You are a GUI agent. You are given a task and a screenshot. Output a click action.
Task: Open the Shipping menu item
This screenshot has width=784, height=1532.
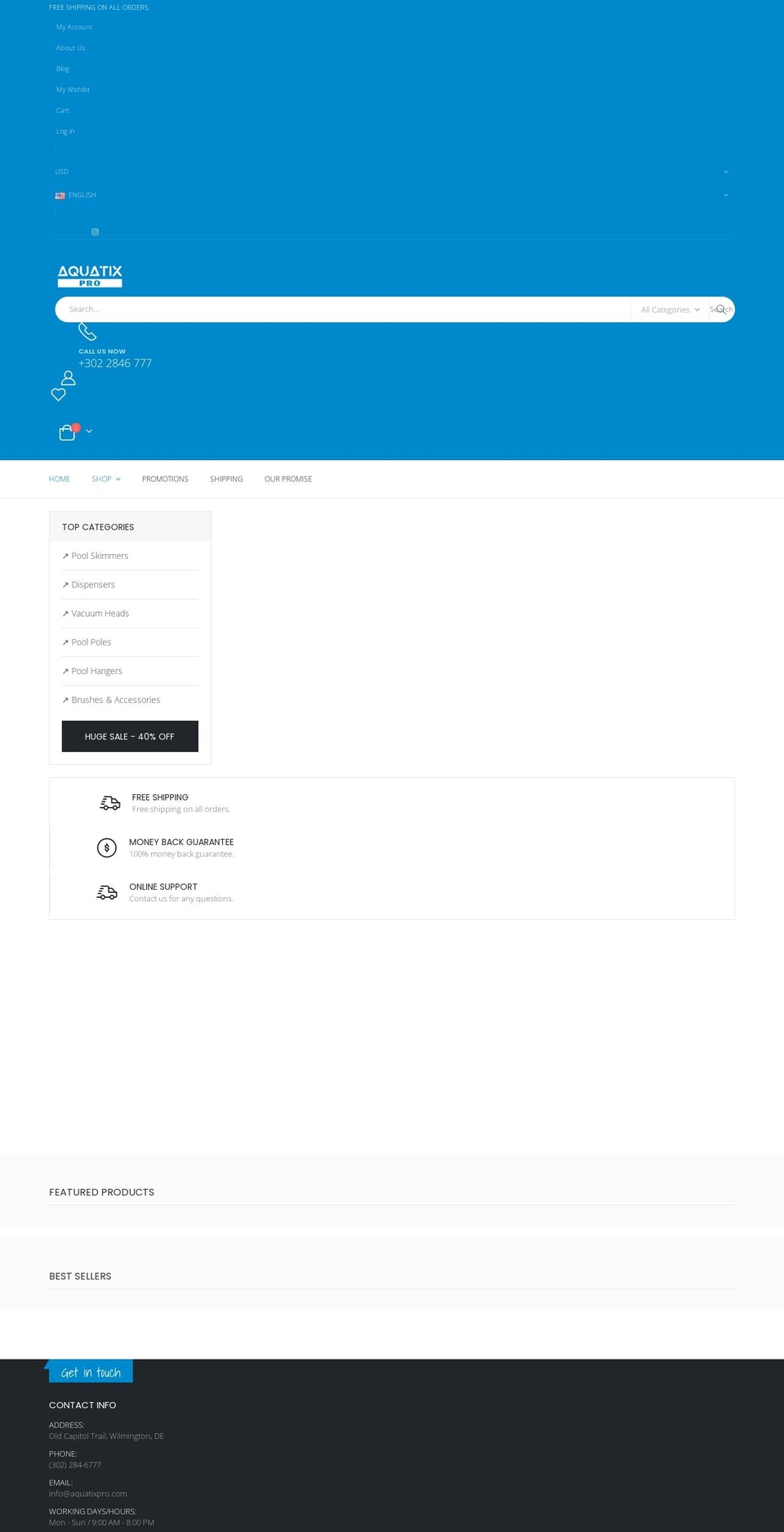click(226, 479)
